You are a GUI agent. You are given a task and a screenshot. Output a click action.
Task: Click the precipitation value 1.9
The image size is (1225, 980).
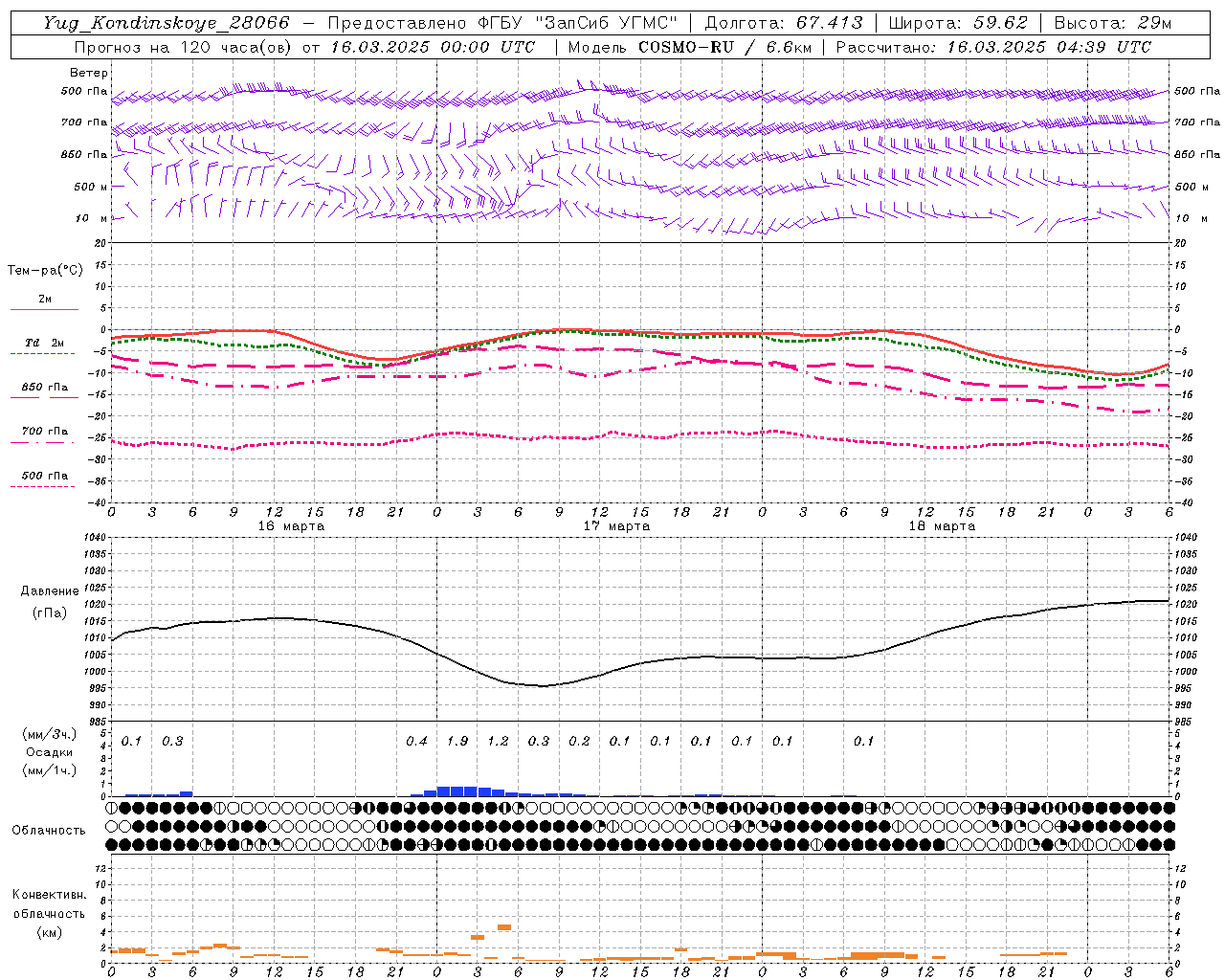457,742
